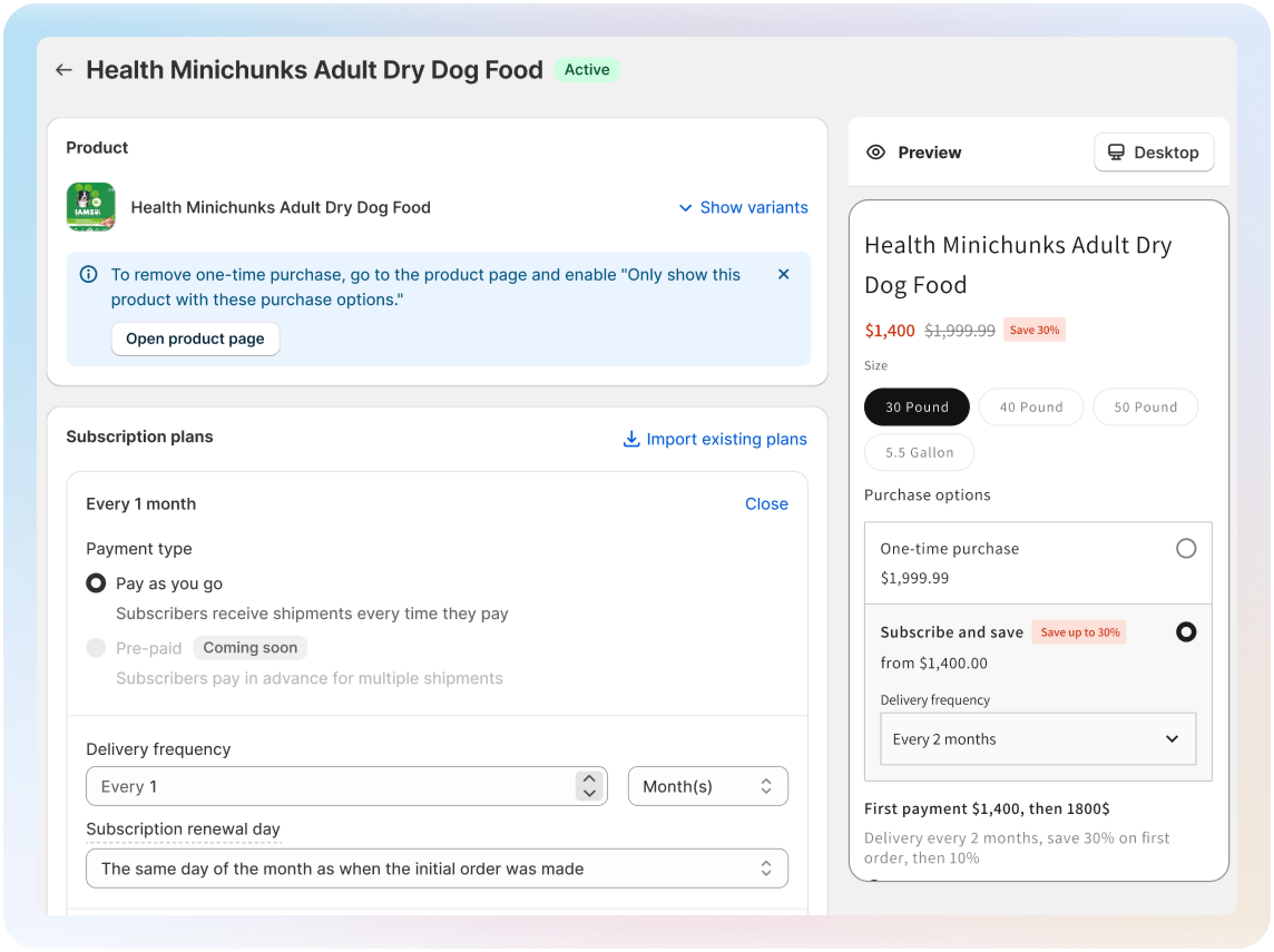Screen dimensions: 1274x952
Task: Select One-time purchase radio button
Action: tap(1185, 548)
